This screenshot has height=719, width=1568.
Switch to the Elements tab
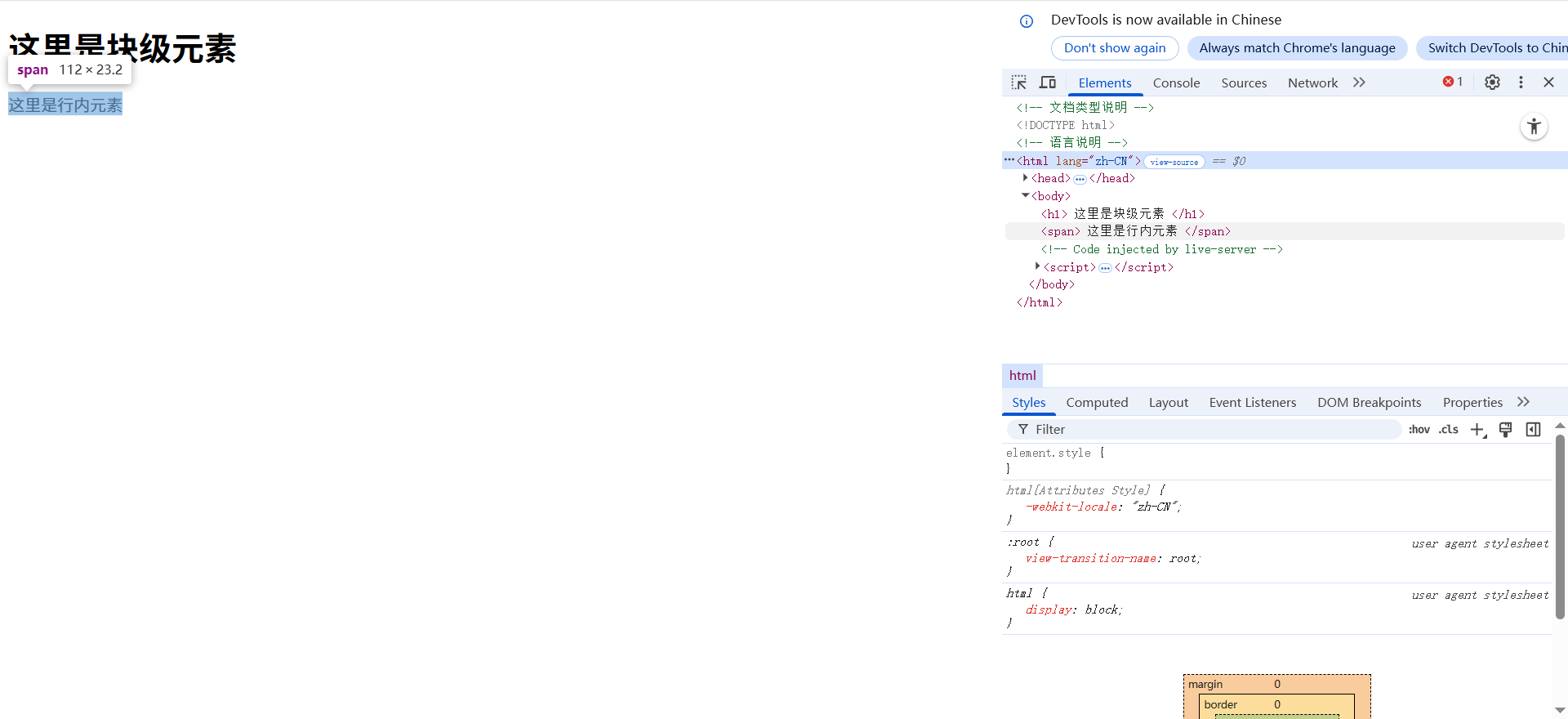tap(1105, 83)
